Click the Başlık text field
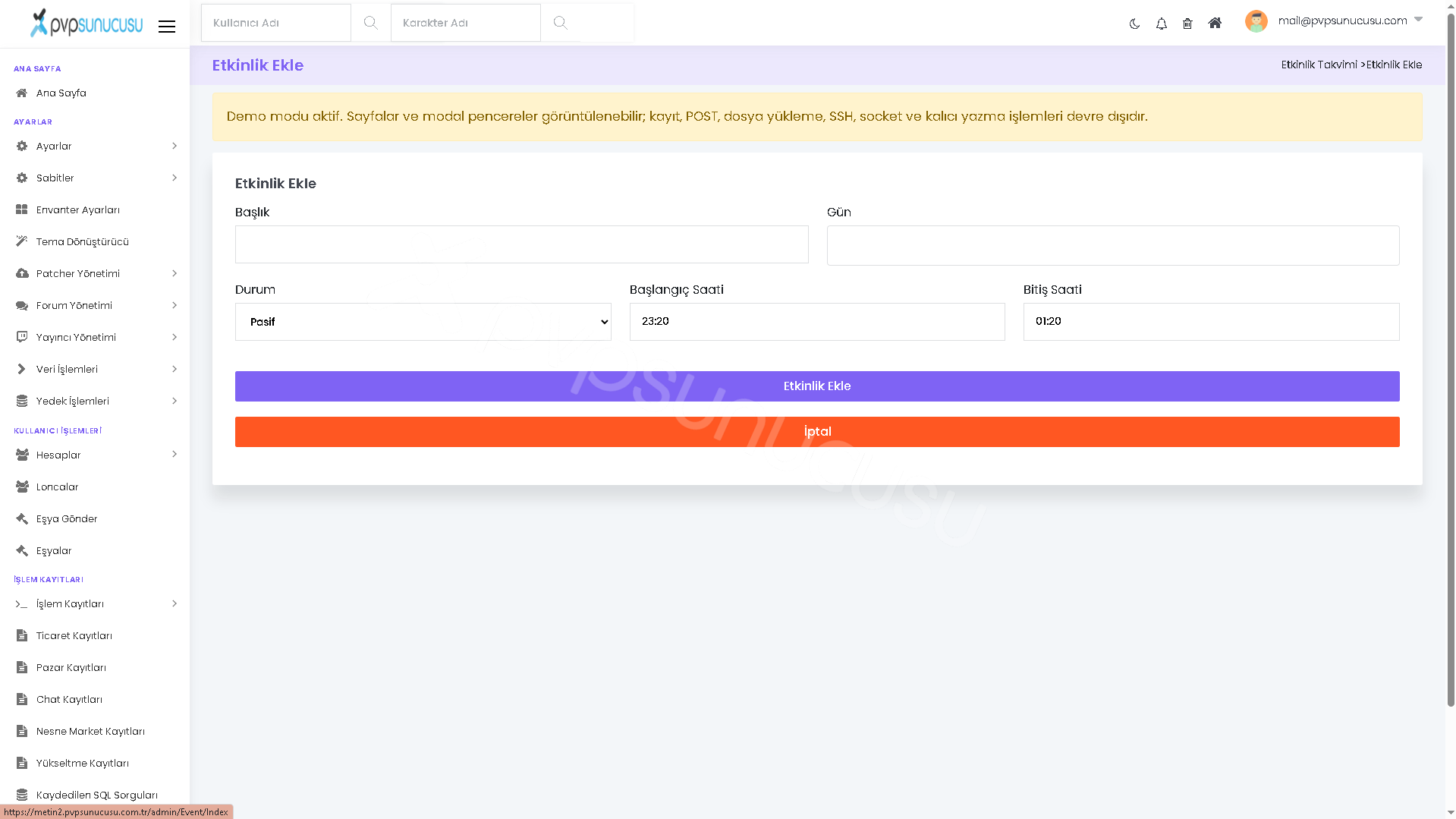1456x819 pixels. [x=522, y=244]
